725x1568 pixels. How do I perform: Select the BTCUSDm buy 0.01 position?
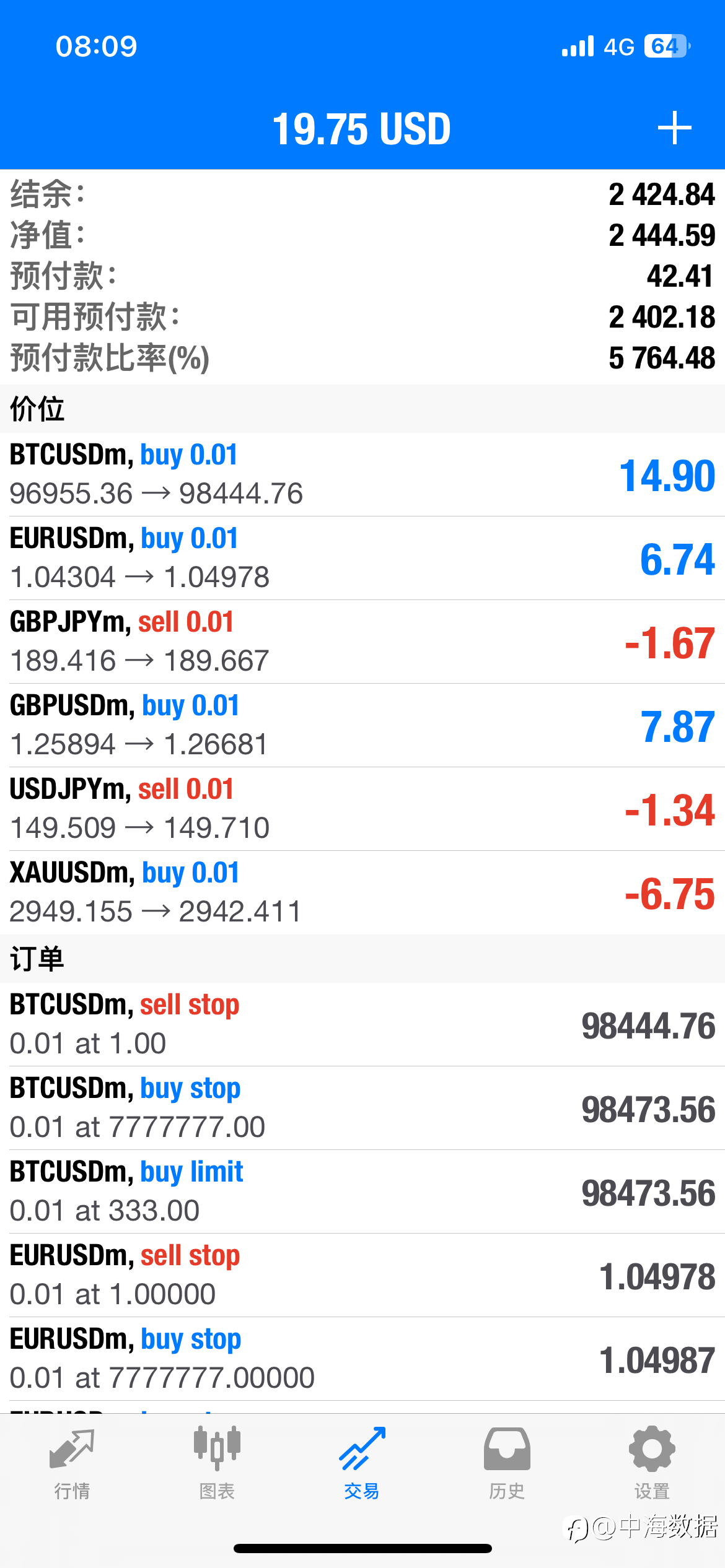(362, 474)
